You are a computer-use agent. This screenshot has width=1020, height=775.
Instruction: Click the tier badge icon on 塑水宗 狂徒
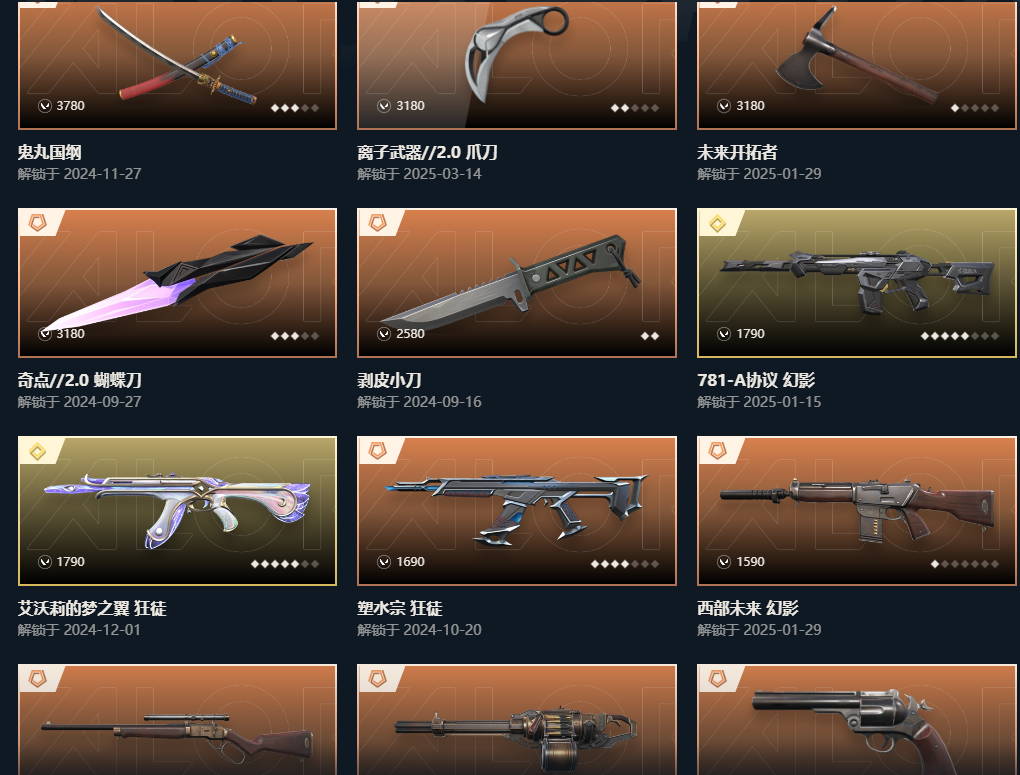point(377,451)
